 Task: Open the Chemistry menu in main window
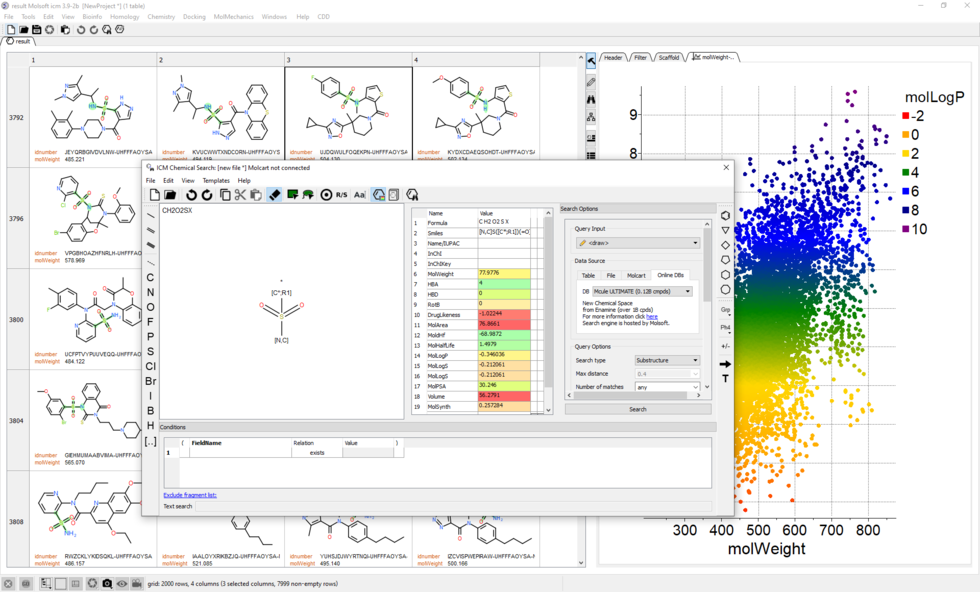pyautogui.click(x=161, y=17)
